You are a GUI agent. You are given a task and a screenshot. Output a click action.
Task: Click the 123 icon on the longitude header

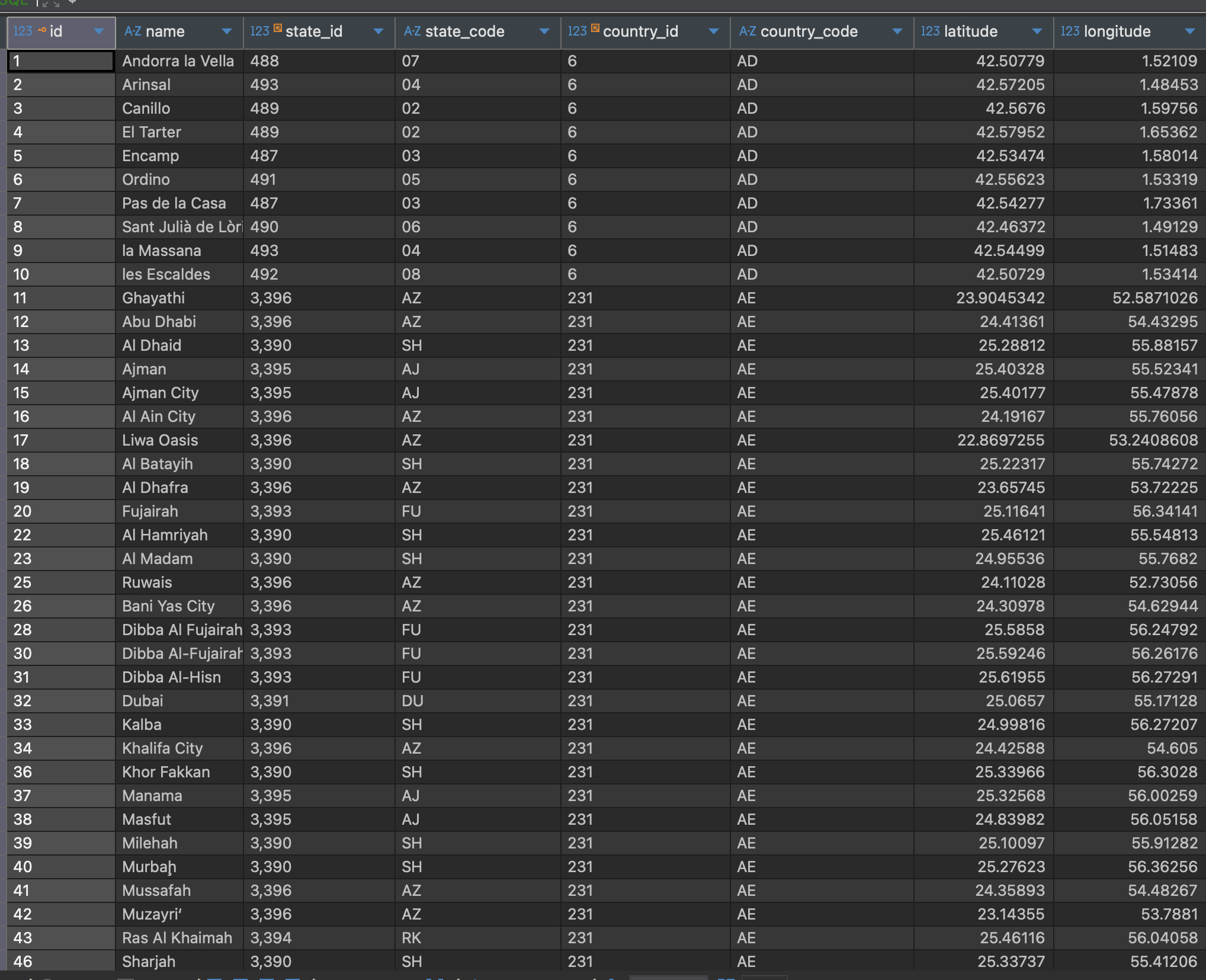[1070, 31]
